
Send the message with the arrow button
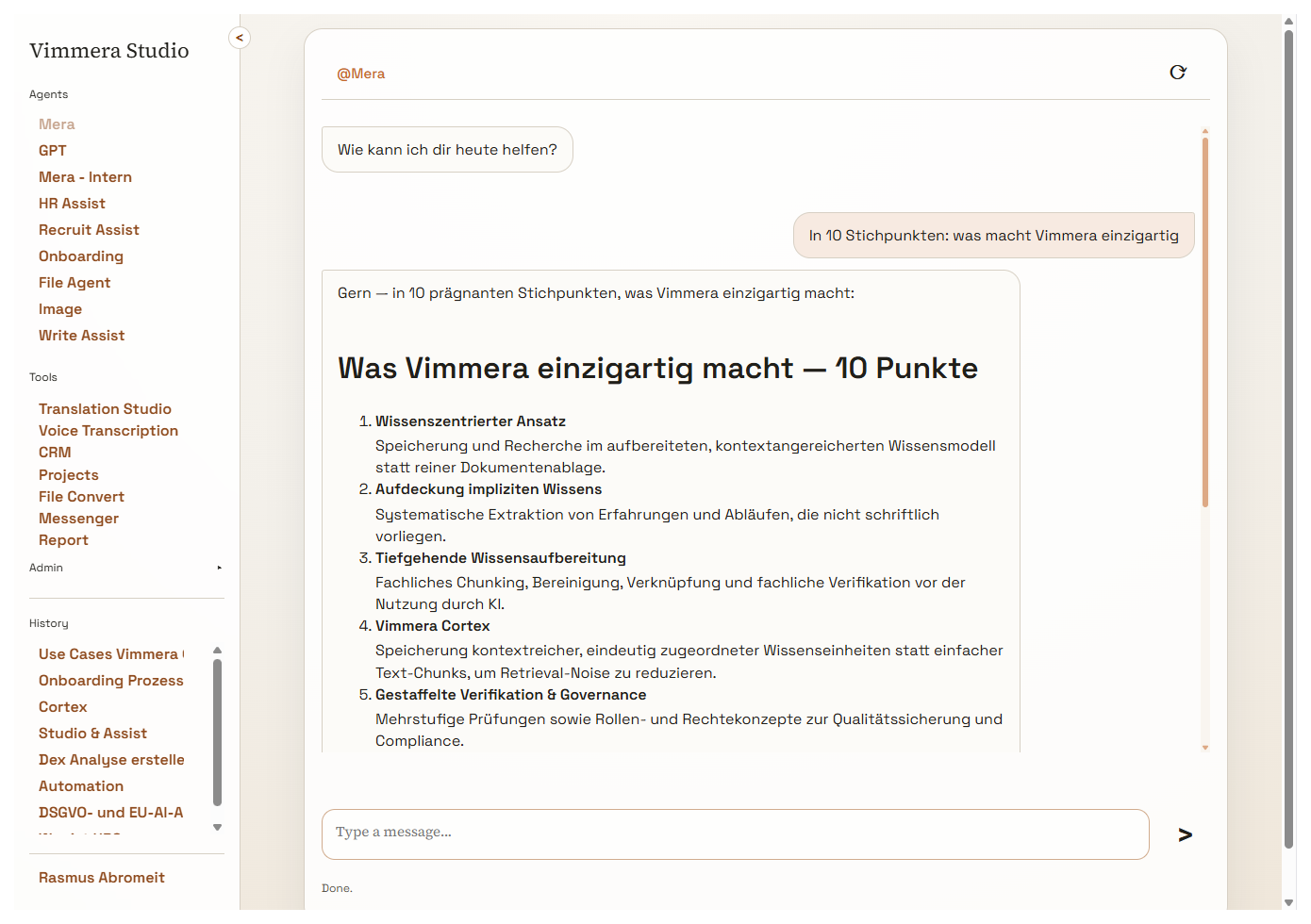(1185, 834)
